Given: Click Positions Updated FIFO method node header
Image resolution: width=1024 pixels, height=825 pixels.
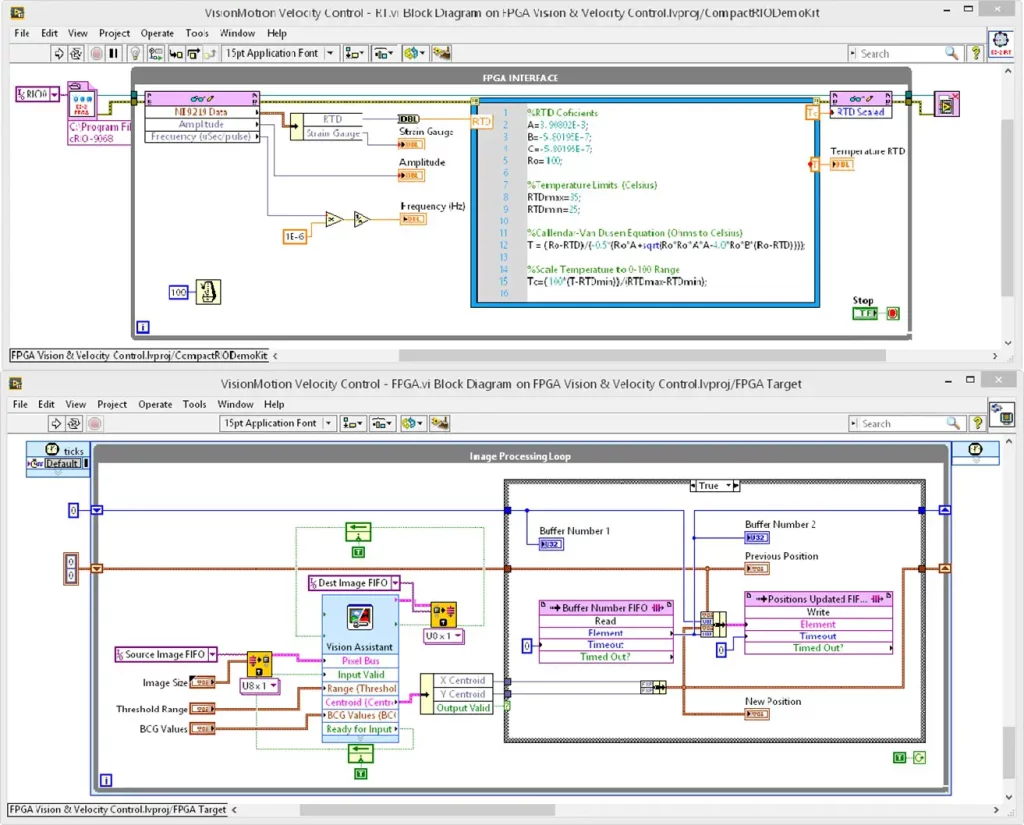Looking at the screenshot, I should coord(819,598).
